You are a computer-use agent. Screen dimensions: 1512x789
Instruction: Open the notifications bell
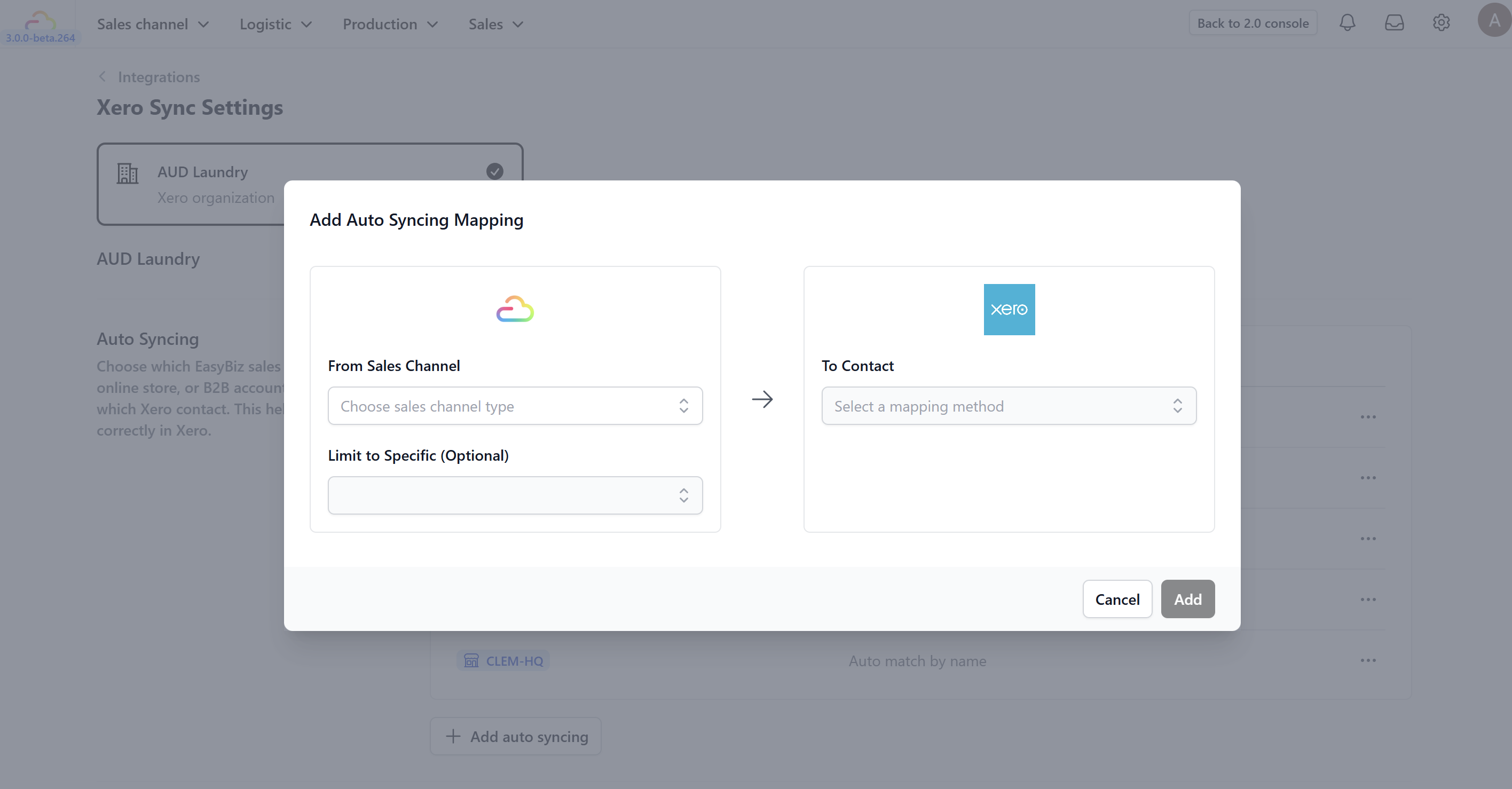pos(1347,23)
